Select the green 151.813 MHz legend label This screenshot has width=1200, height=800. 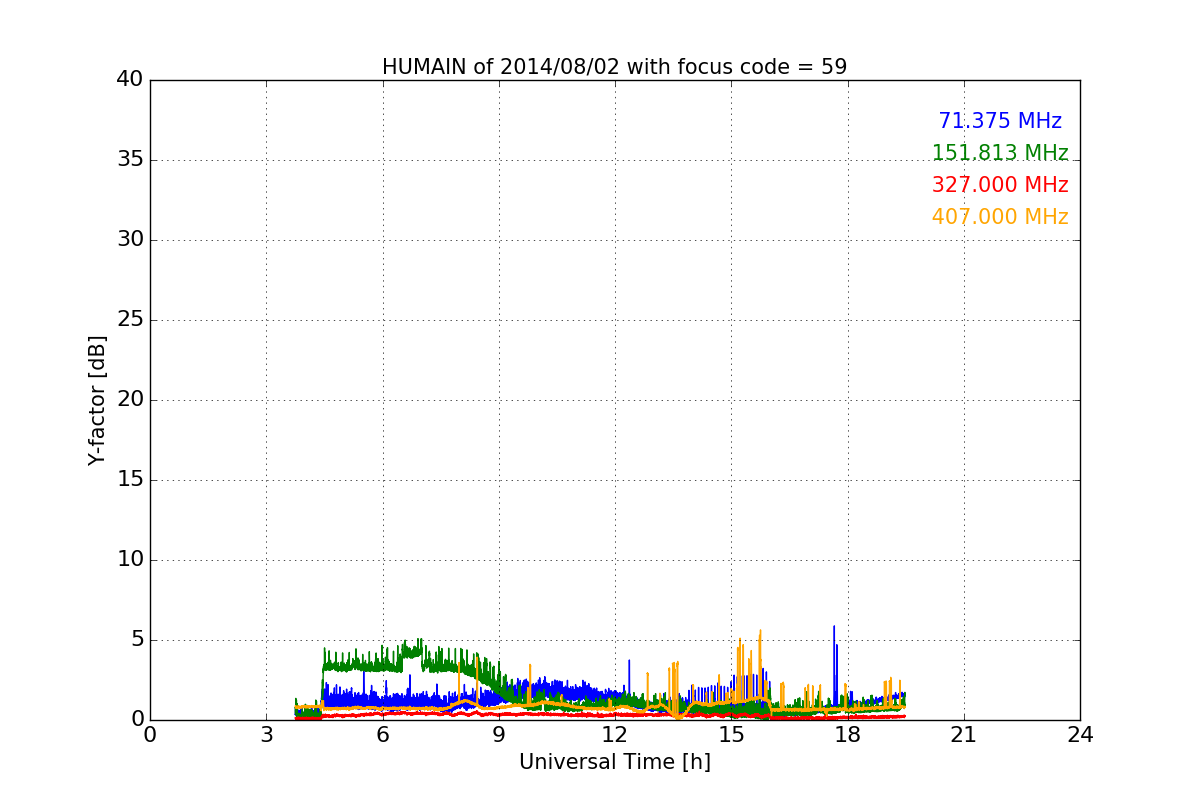coord(1000,153)
